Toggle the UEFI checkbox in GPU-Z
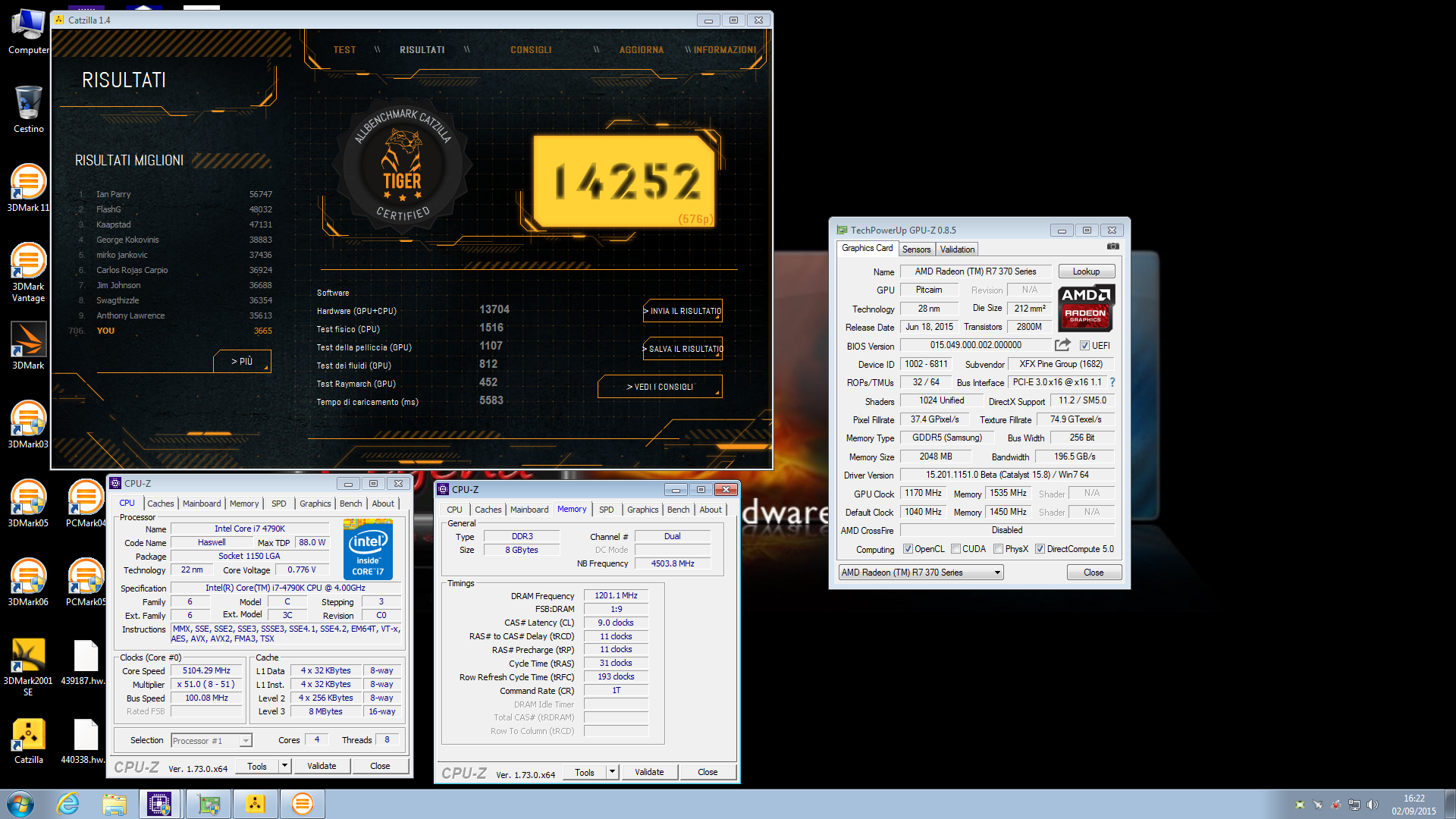 tap(1084, 346)
